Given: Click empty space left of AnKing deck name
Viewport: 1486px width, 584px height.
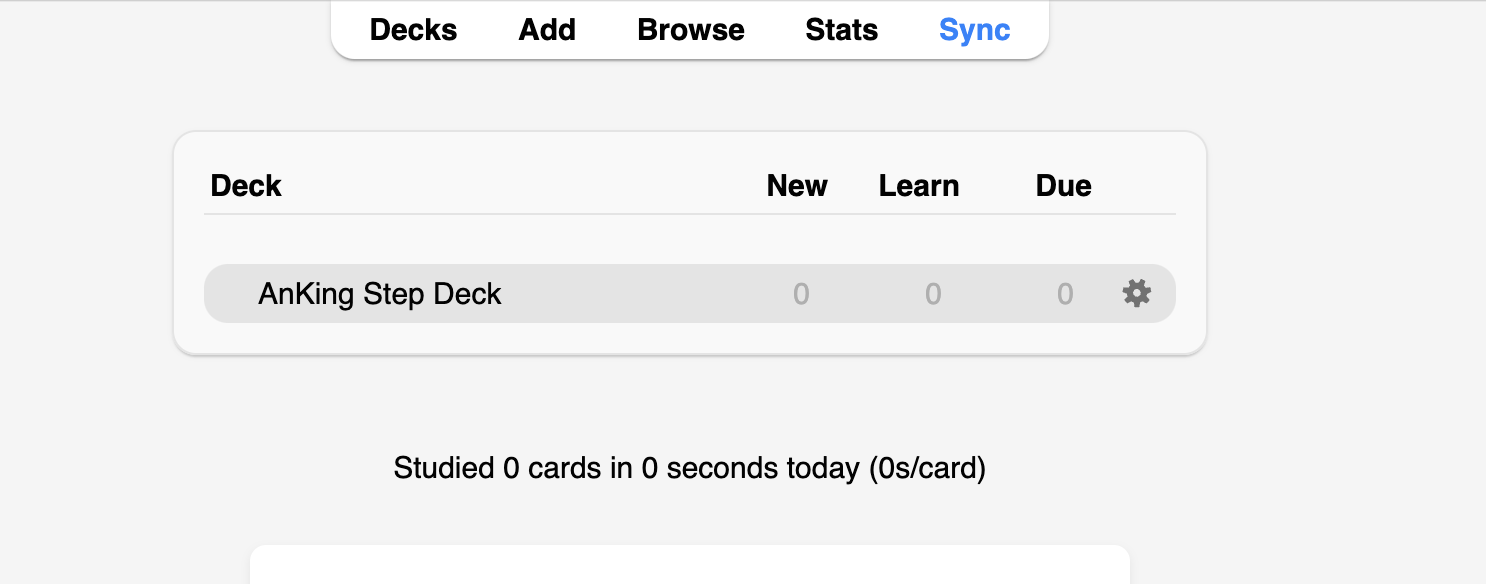Looking at the screenshot, I should point(230,294).
